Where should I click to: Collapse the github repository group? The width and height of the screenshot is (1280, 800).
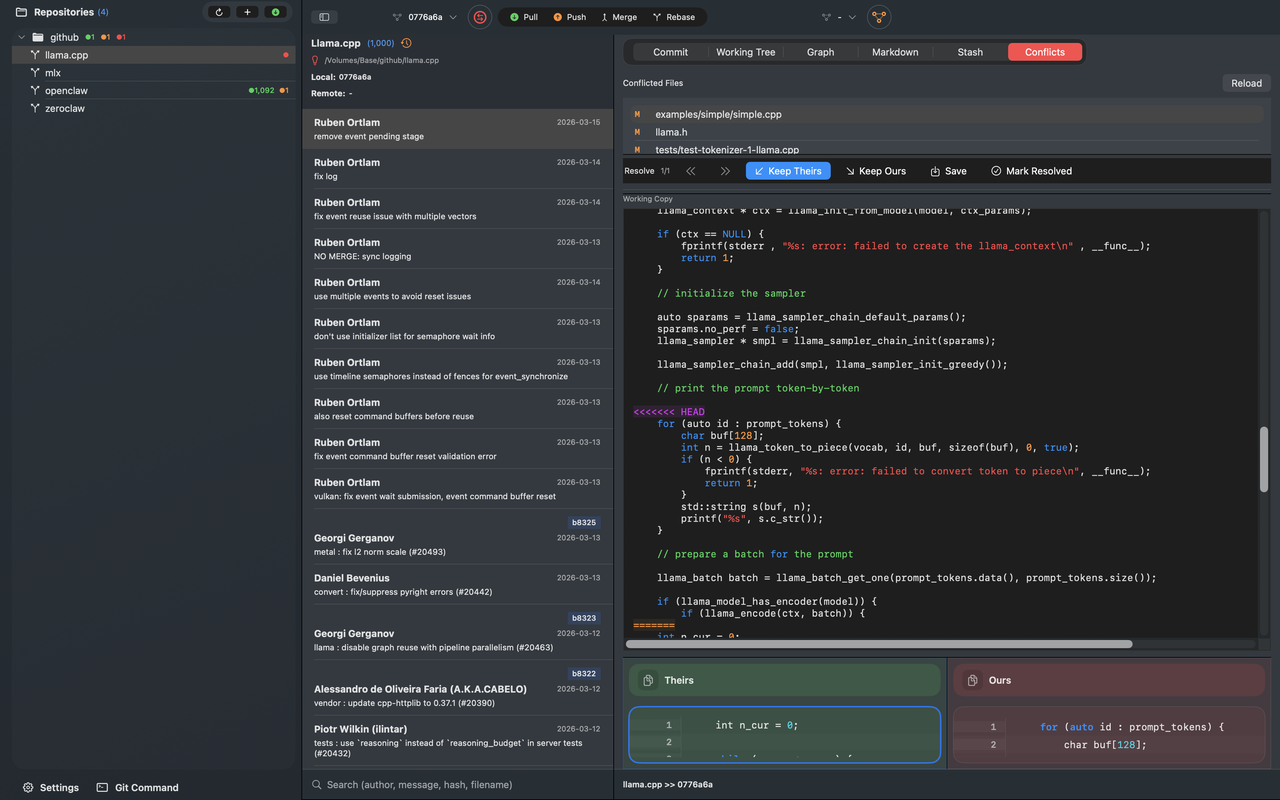pyautogui.click(x=20, y=36)
